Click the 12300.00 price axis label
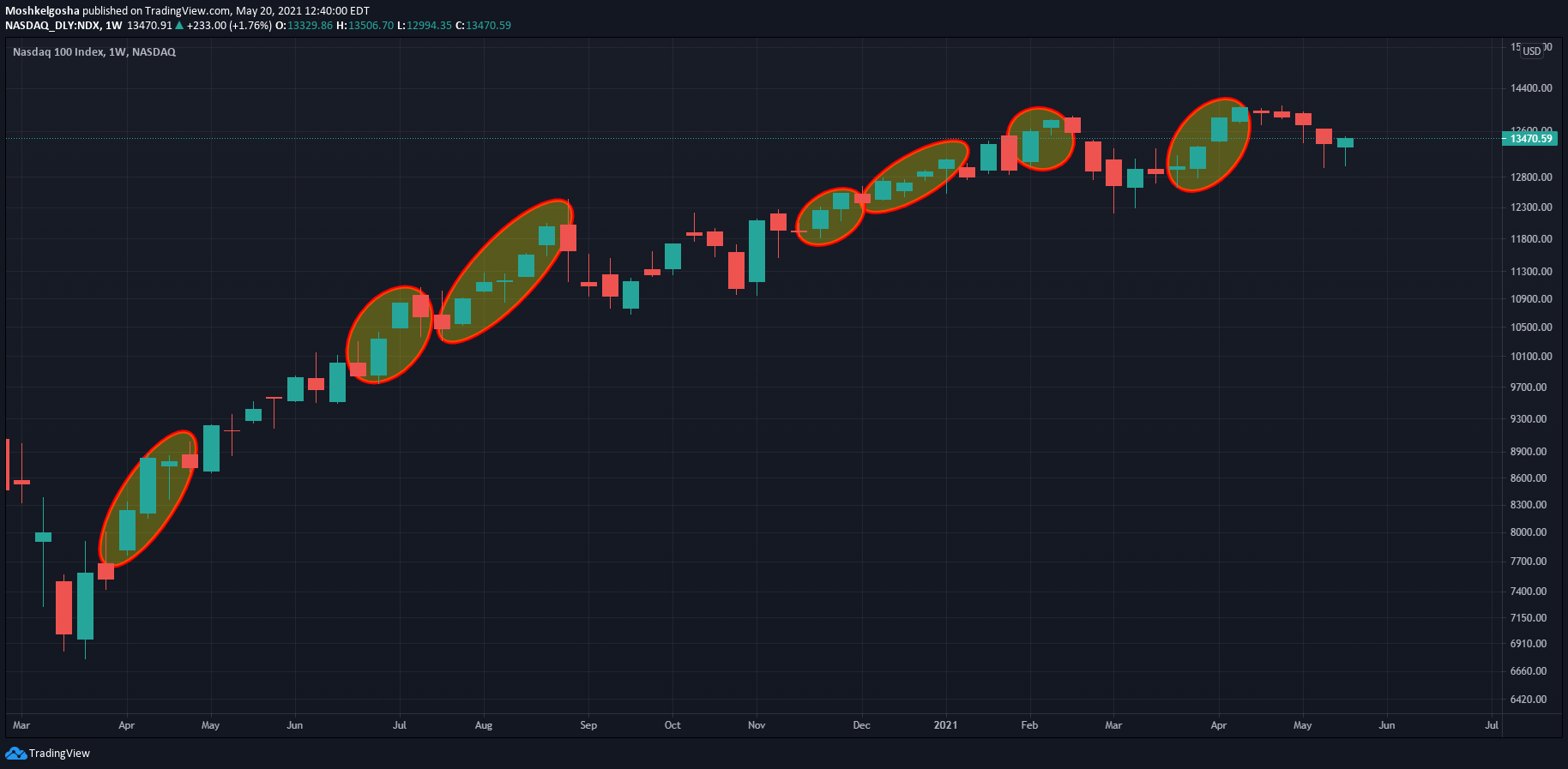This screenshot has height=769, width=1568. click(1531, 207)
